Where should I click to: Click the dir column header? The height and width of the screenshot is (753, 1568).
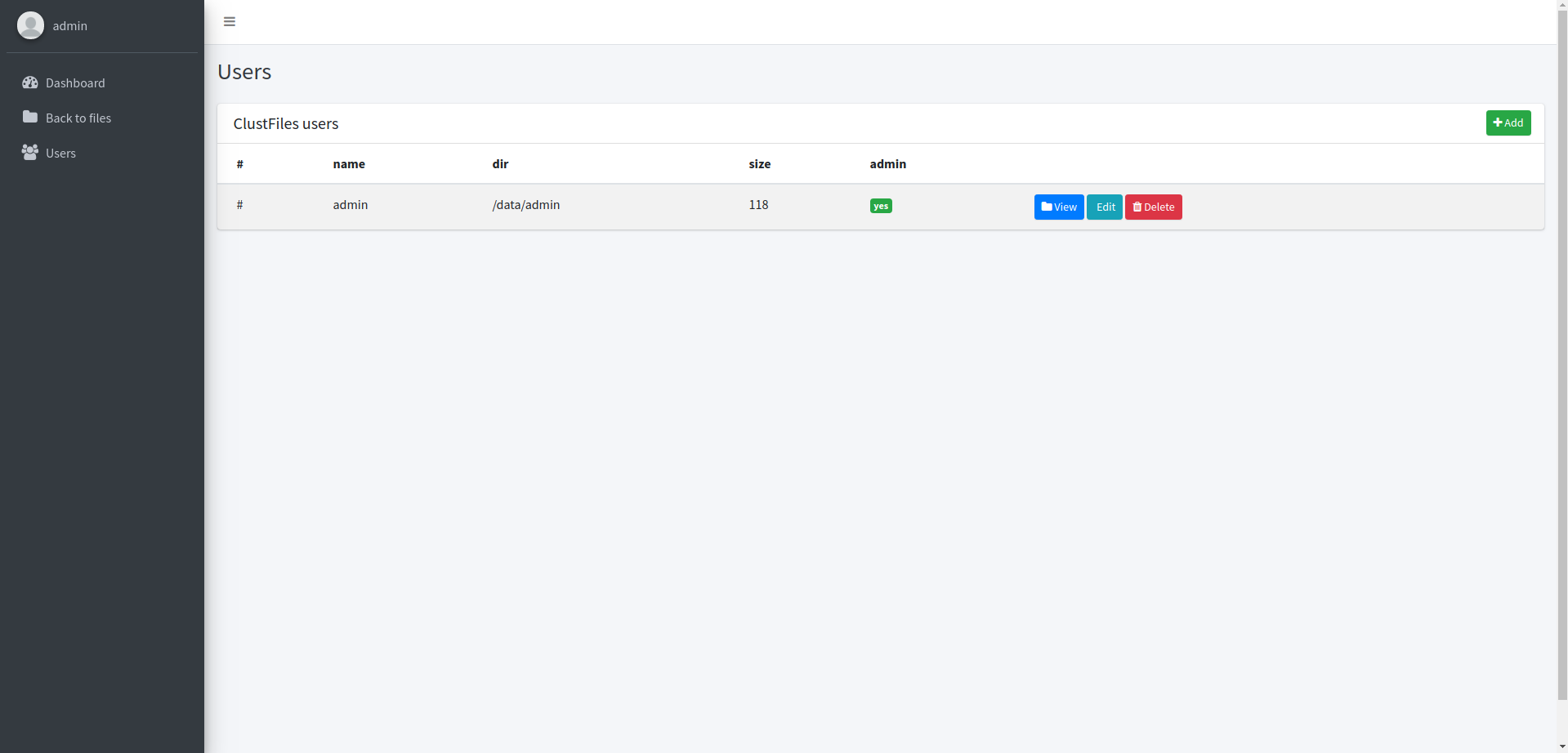(x=500, y=164)
